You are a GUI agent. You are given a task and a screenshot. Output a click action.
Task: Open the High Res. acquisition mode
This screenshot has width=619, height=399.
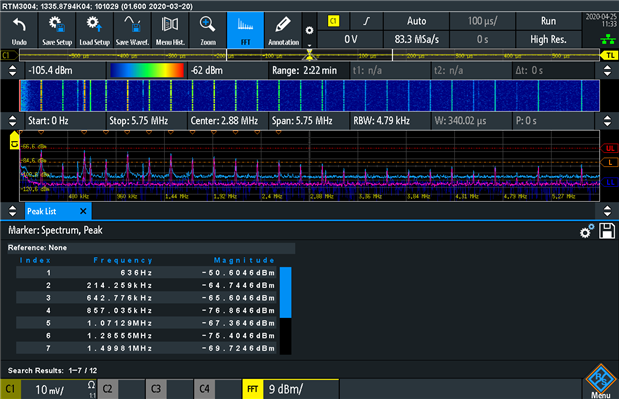coord(548,39)
